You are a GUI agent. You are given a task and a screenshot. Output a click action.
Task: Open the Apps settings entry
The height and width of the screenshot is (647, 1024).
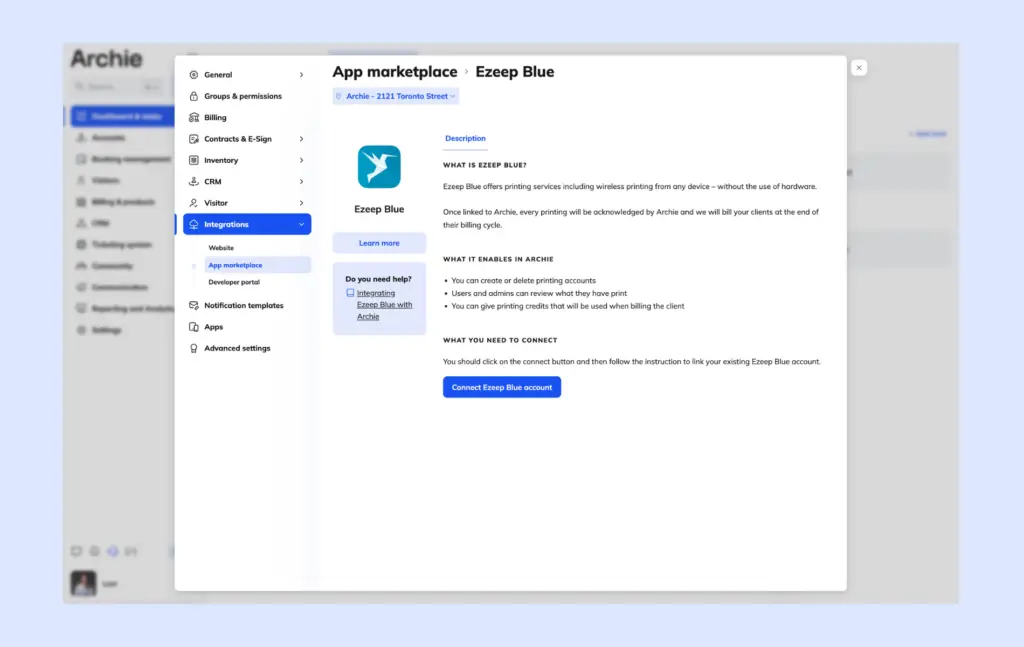click(214, 327)
